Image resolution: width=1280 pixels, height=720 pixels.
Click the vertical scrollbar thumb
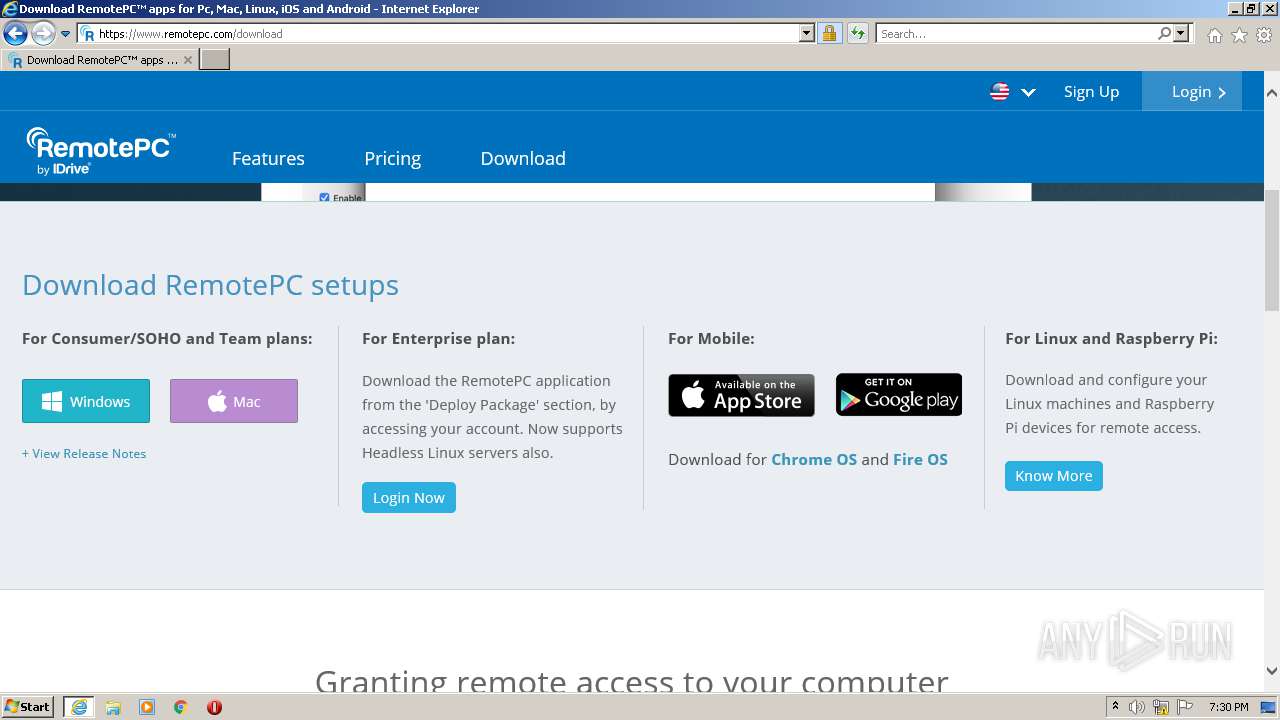(x=1272, y=250)
